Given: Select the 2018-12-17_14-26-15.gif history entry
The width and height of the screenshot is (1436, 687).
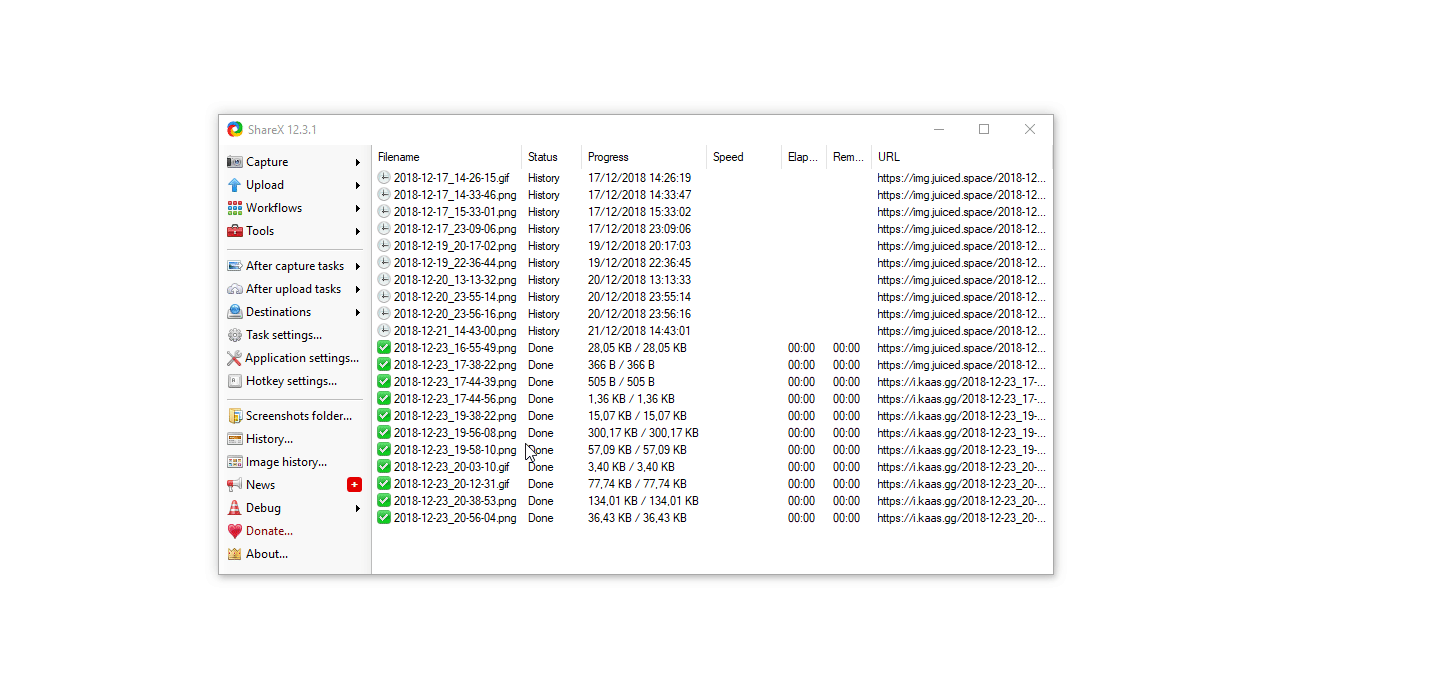Looking at the screenshot, I should [x=451, y=178].
